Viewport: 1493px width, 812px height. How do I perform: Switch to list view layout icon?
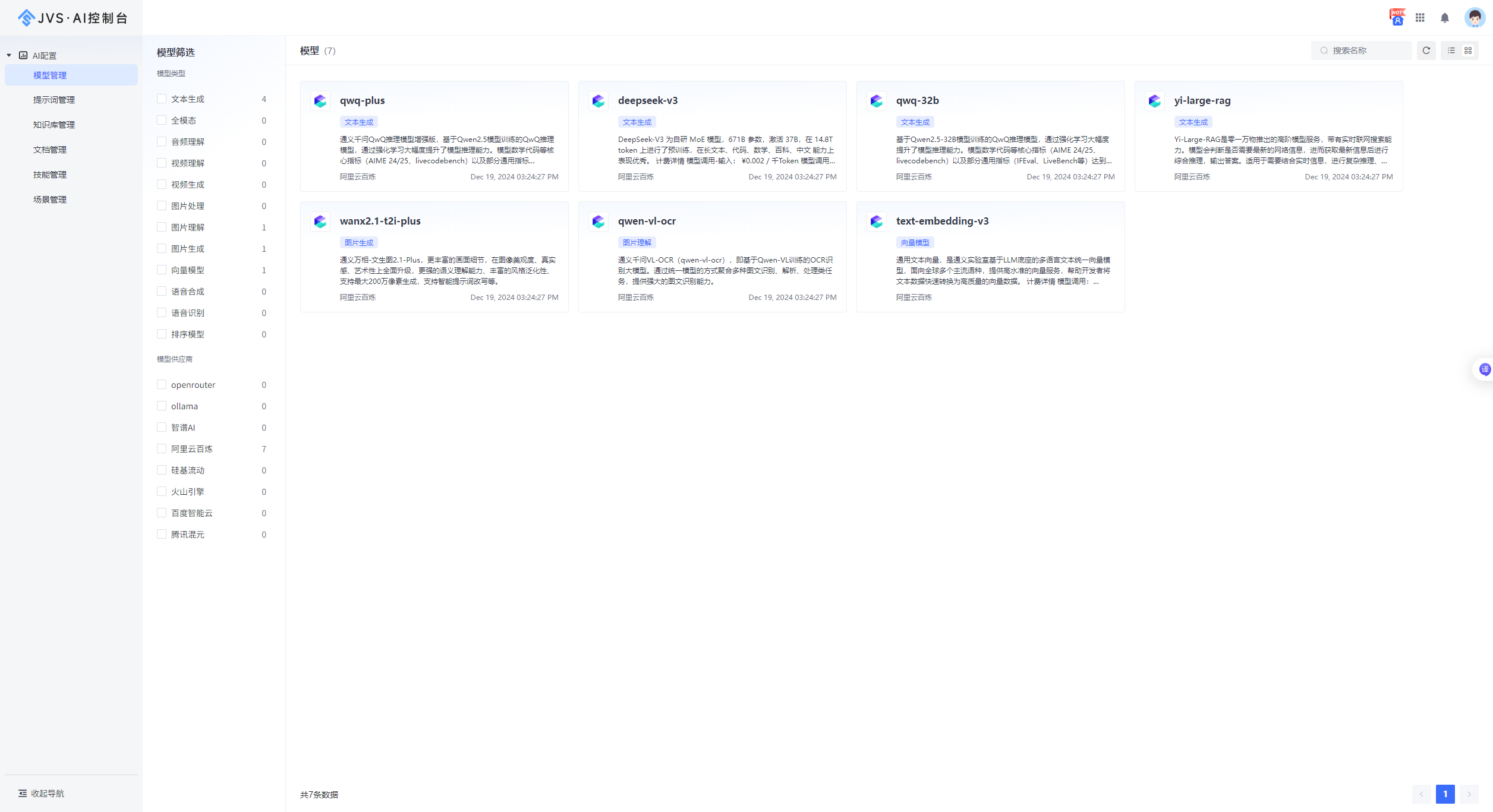(x=1451, y=50)
